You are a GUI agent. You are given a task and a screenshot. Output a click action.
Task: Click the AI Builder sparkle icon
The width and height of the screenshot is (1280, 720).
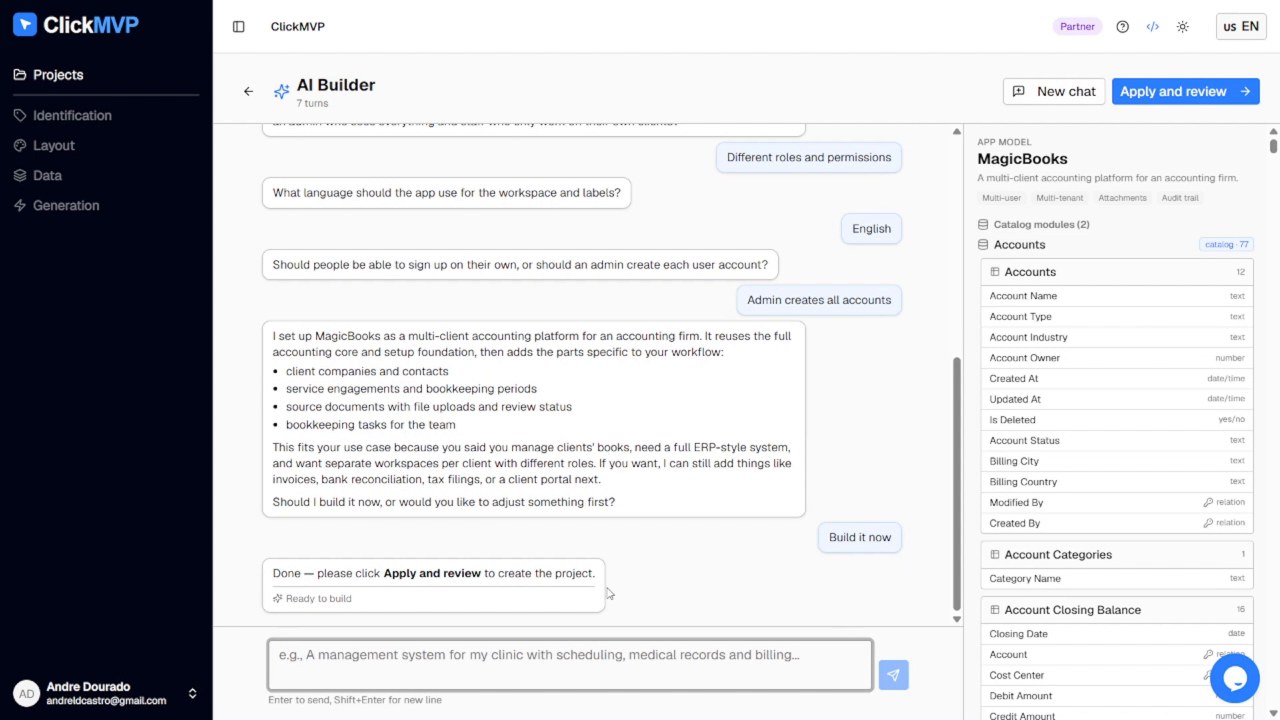[282, 91]
